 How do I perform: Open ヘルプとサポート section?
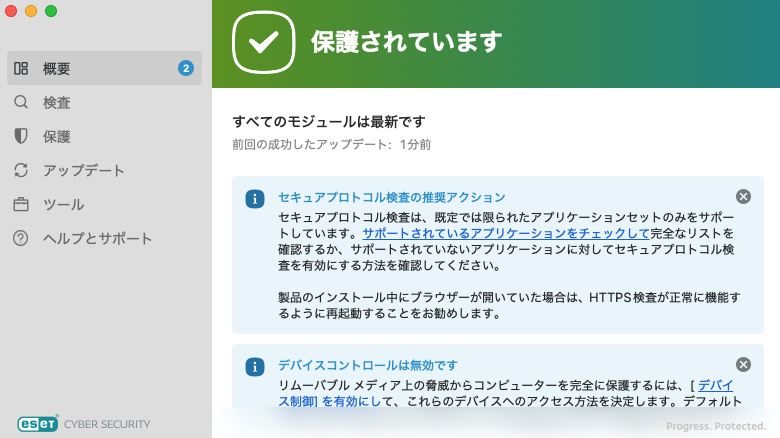pyautogui.click(x=97, y=238)
